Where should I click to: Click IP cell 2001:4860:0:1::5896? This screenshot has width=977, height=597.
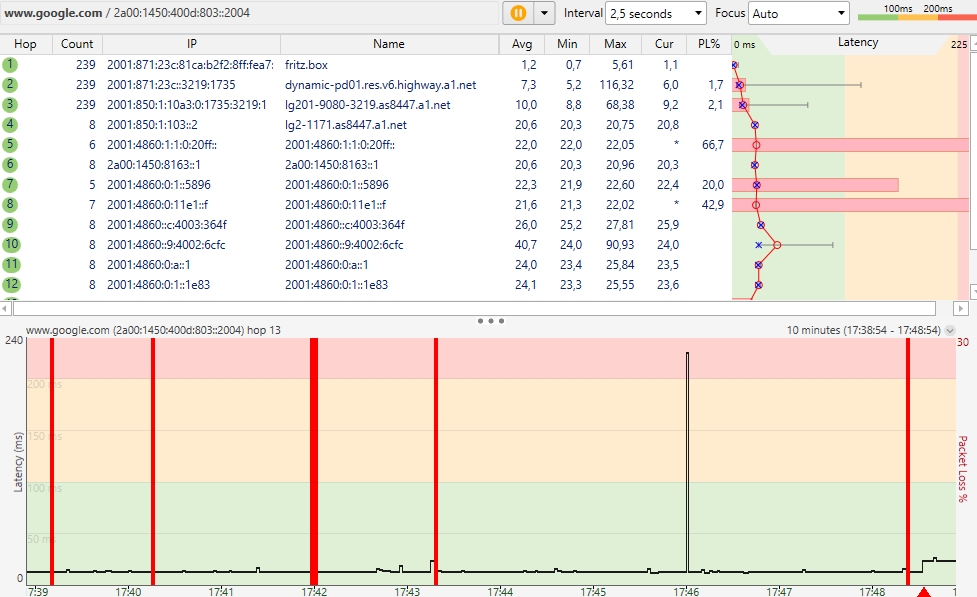click(158, 184)
